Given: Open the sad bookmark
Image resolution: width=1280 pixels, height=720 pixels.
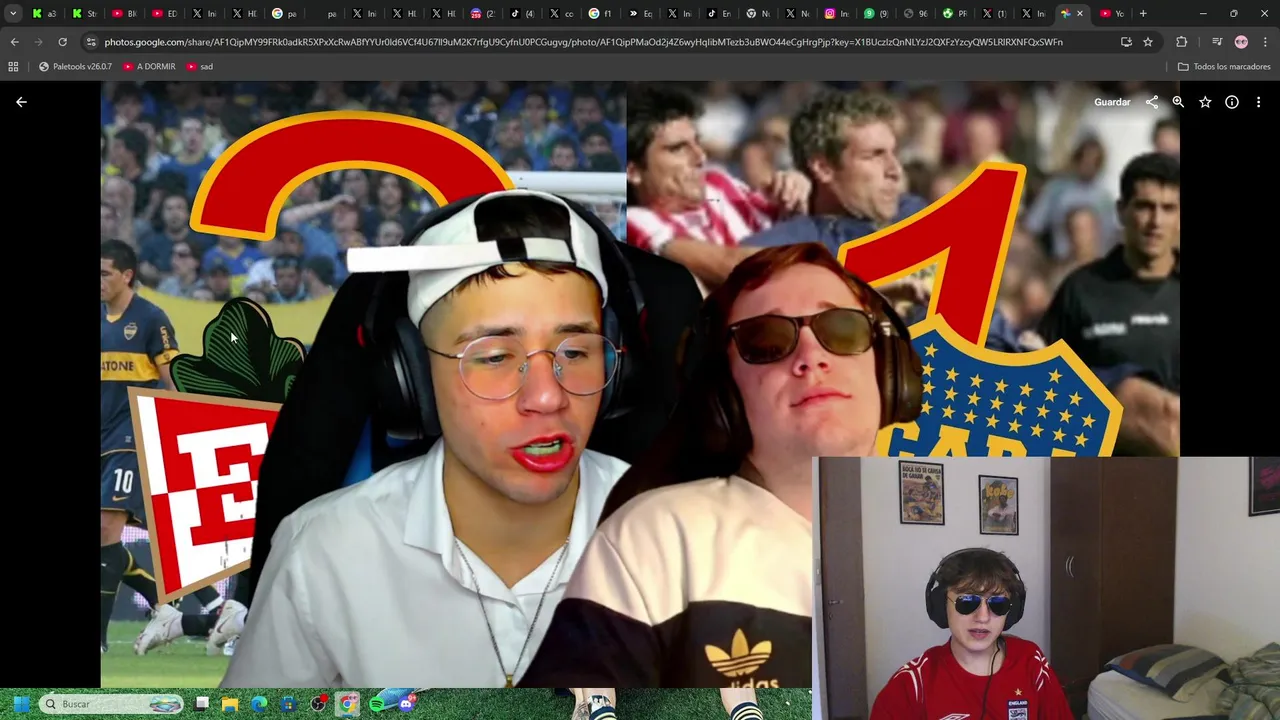Looking at the screenshot, I should tap(199, 66).
